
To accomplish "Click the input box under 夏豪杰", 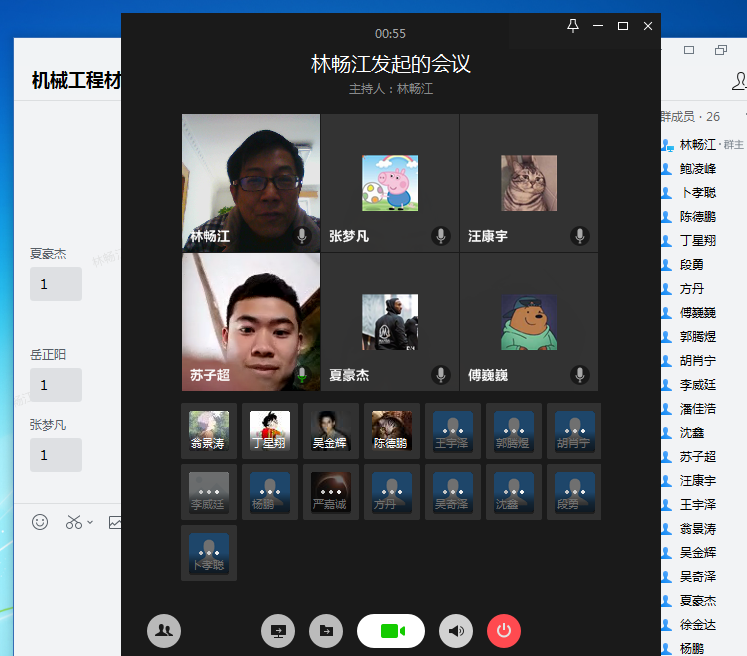I will click(56, 285).
